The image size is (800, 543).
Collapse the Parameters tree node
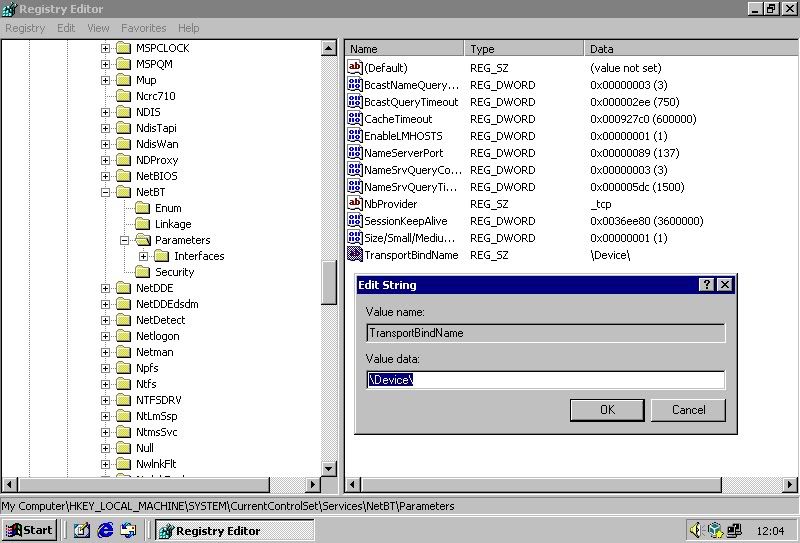tap(124, 240)
